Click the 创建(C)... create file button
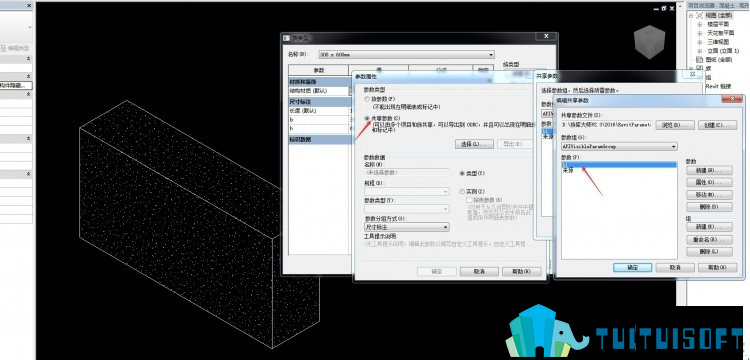Screen dimensions: 750x360 (717, 125)
